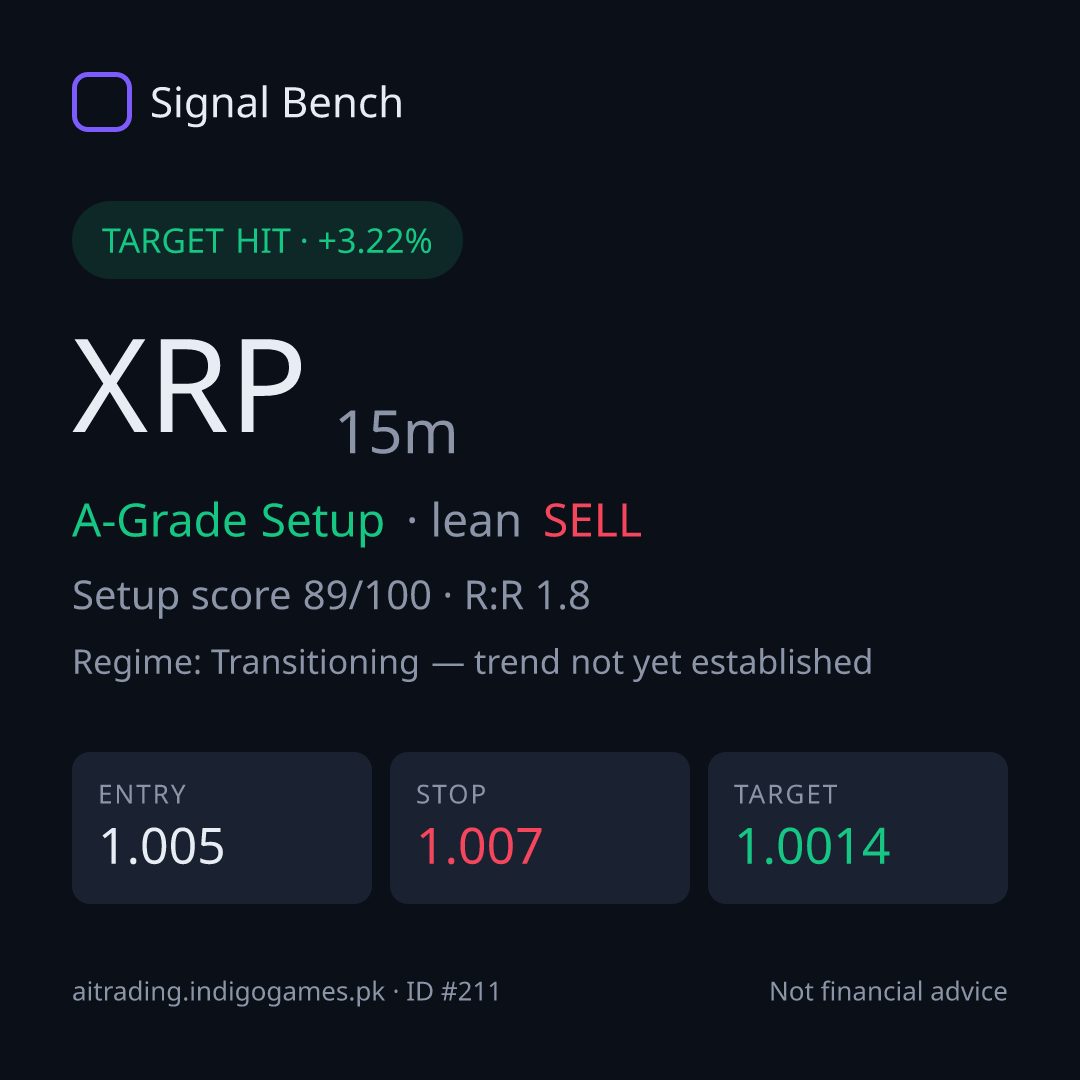Click the Signal Bench brand title

point(276,103)
